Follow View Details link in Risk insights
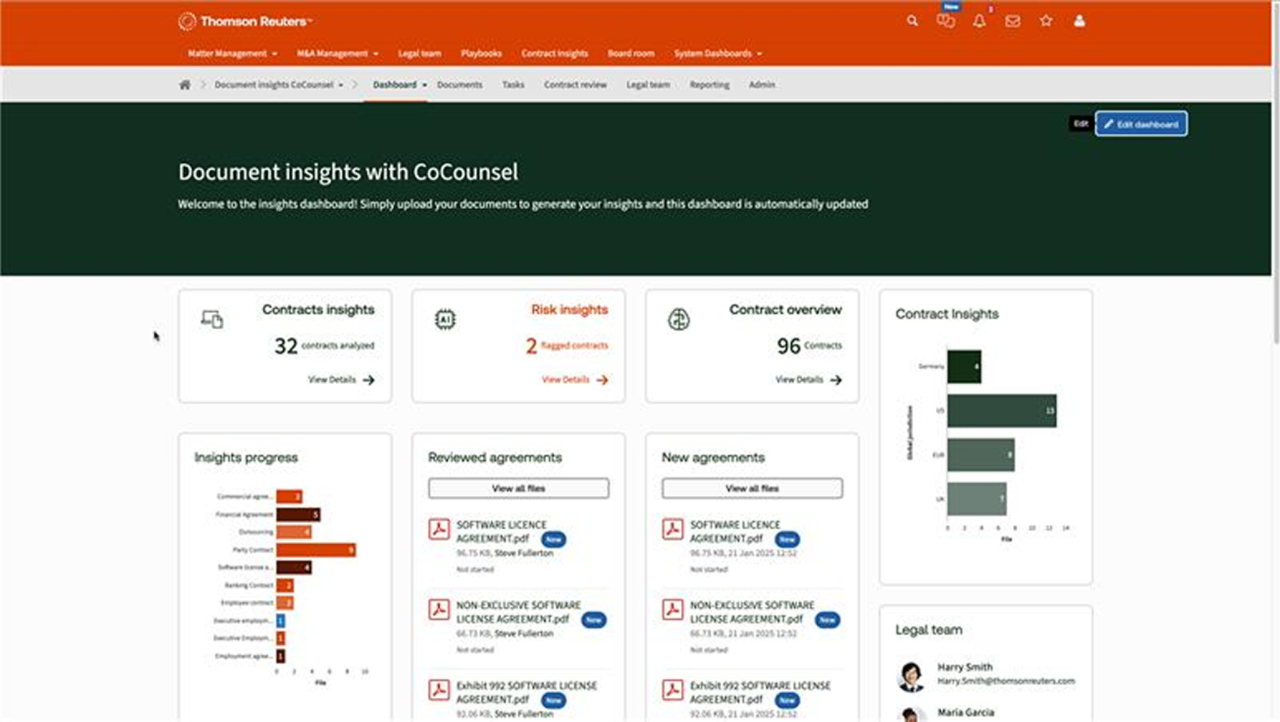Image resolution: width=1280 pixels, height=722 pixels. (575, 380)
